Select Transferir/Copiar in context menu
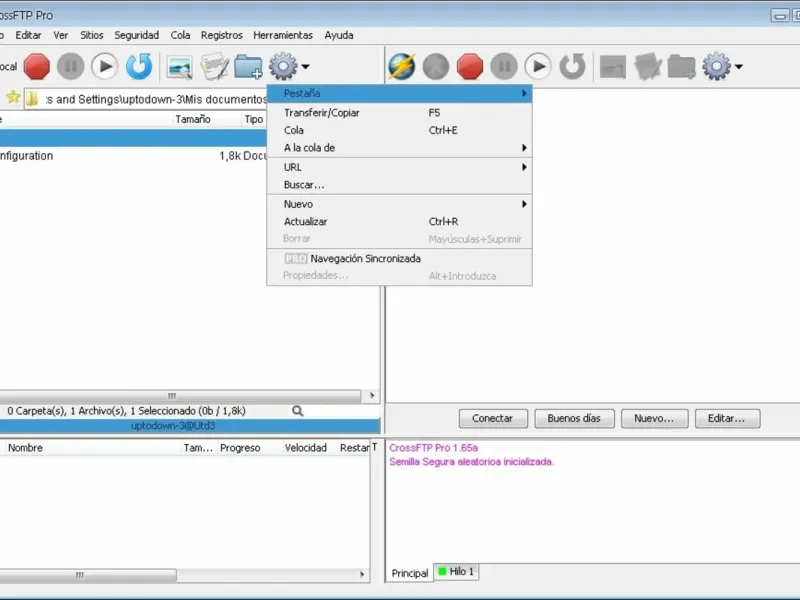 point(399,113)
